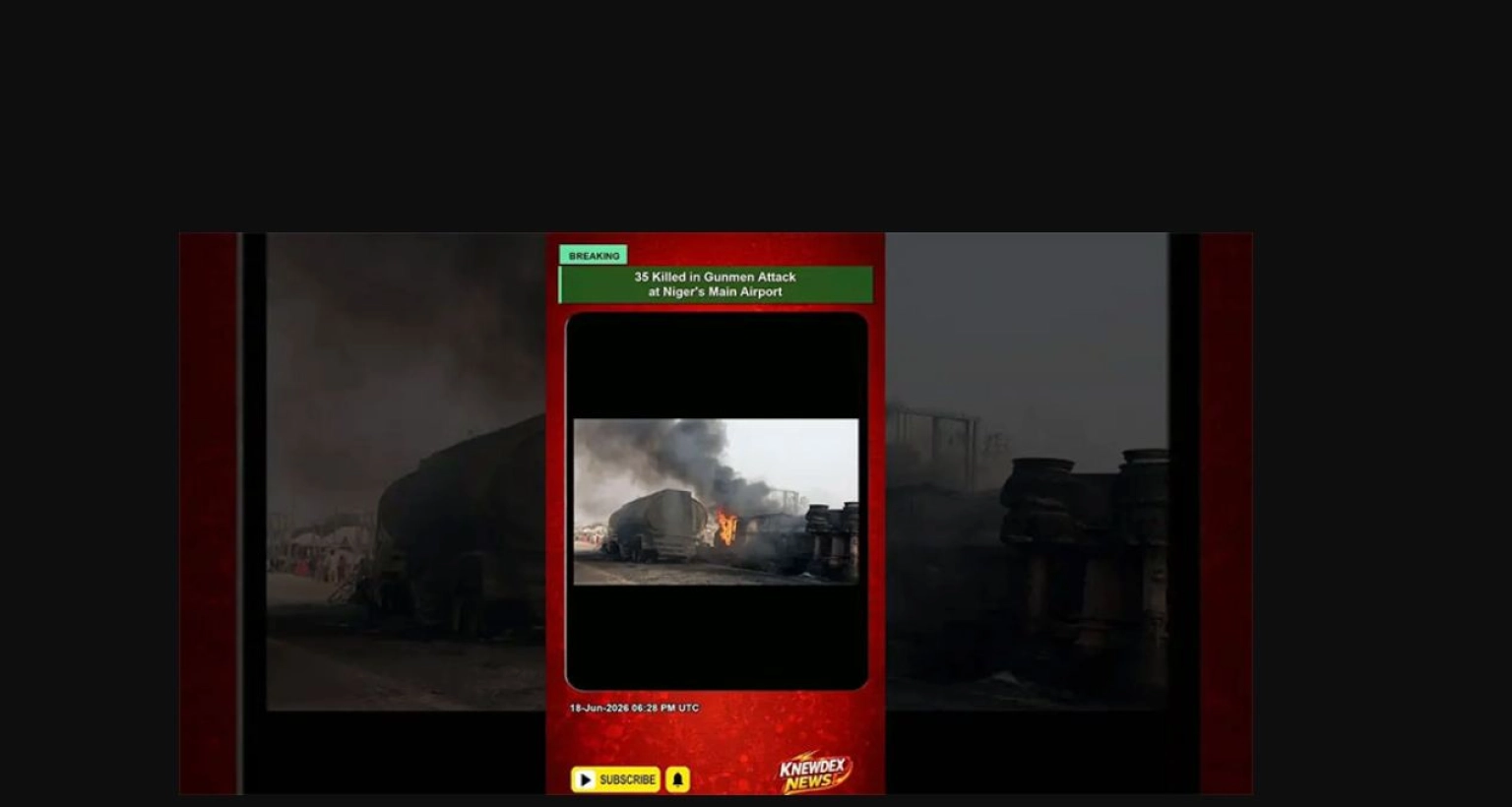1512x807 pixels.
Task: Click the burning tanker truck photo
Action: pos(716,502)
